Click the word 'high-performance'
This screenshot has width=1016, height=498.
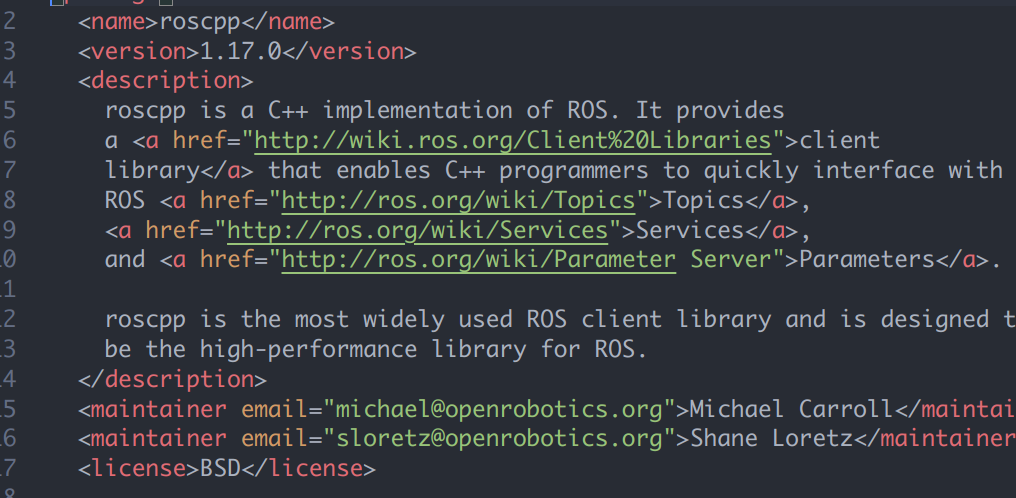pyautogui.click(x=308, y=350)
